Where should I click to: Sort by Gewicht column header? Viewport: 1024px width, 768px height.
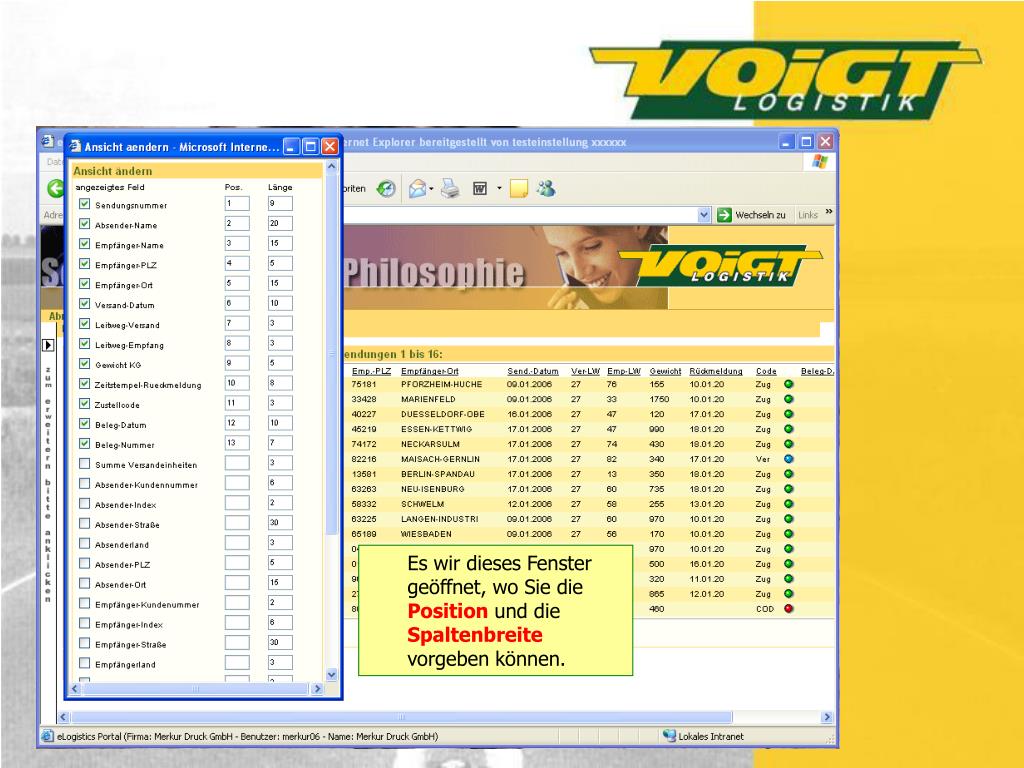[x=665, y=371]
